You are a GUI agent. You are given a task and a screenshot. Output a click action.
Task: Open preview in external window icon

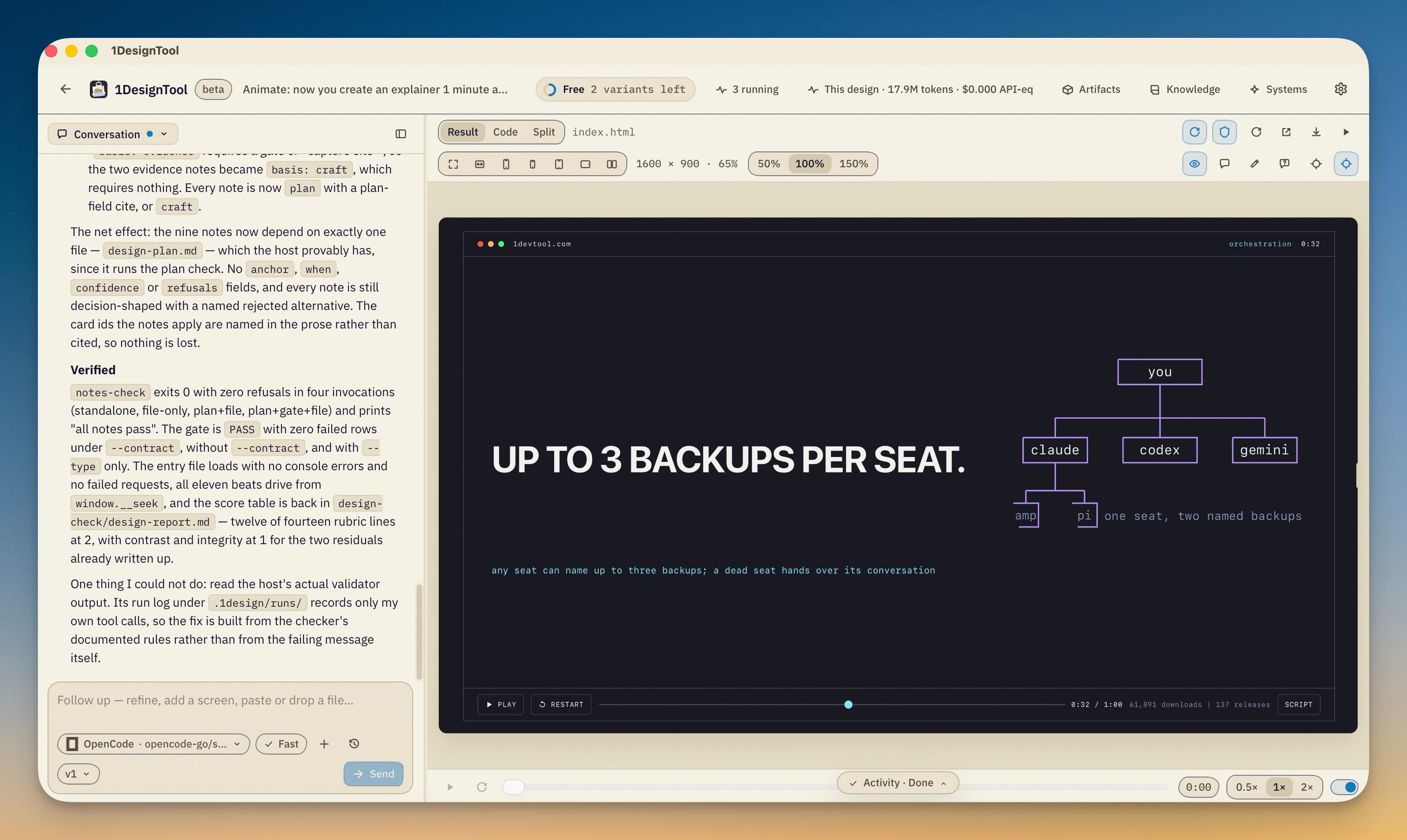pos(1286,132)
